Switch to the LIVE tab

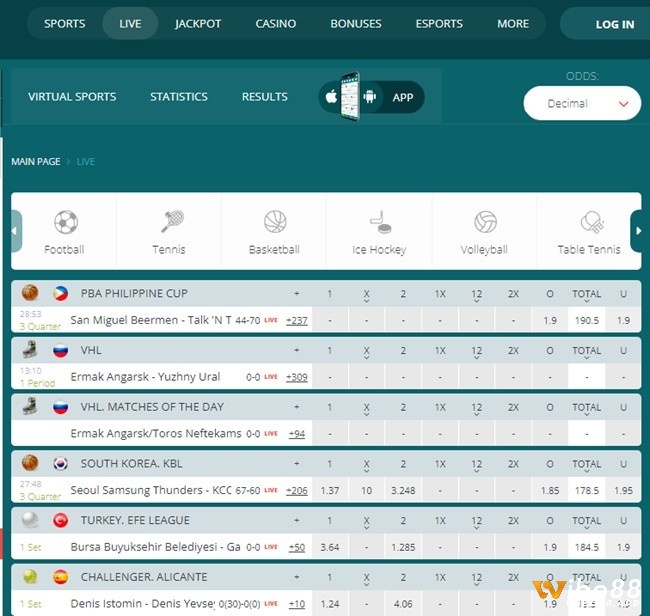click(130, 24)
